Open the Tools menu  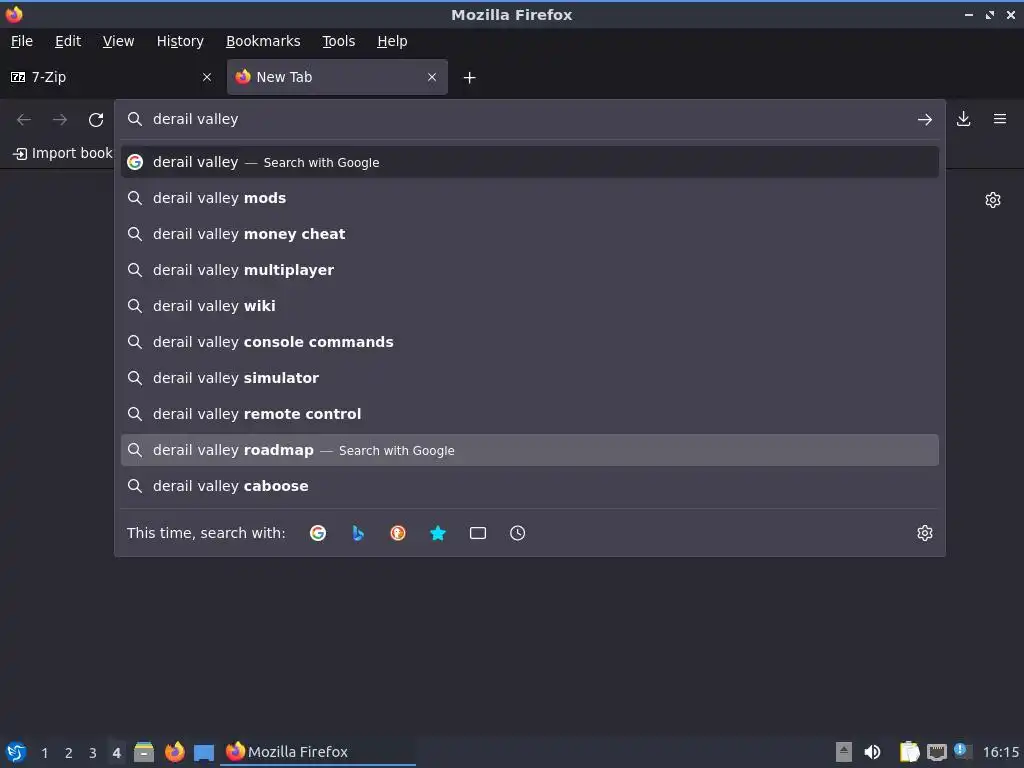click(338, 41)
